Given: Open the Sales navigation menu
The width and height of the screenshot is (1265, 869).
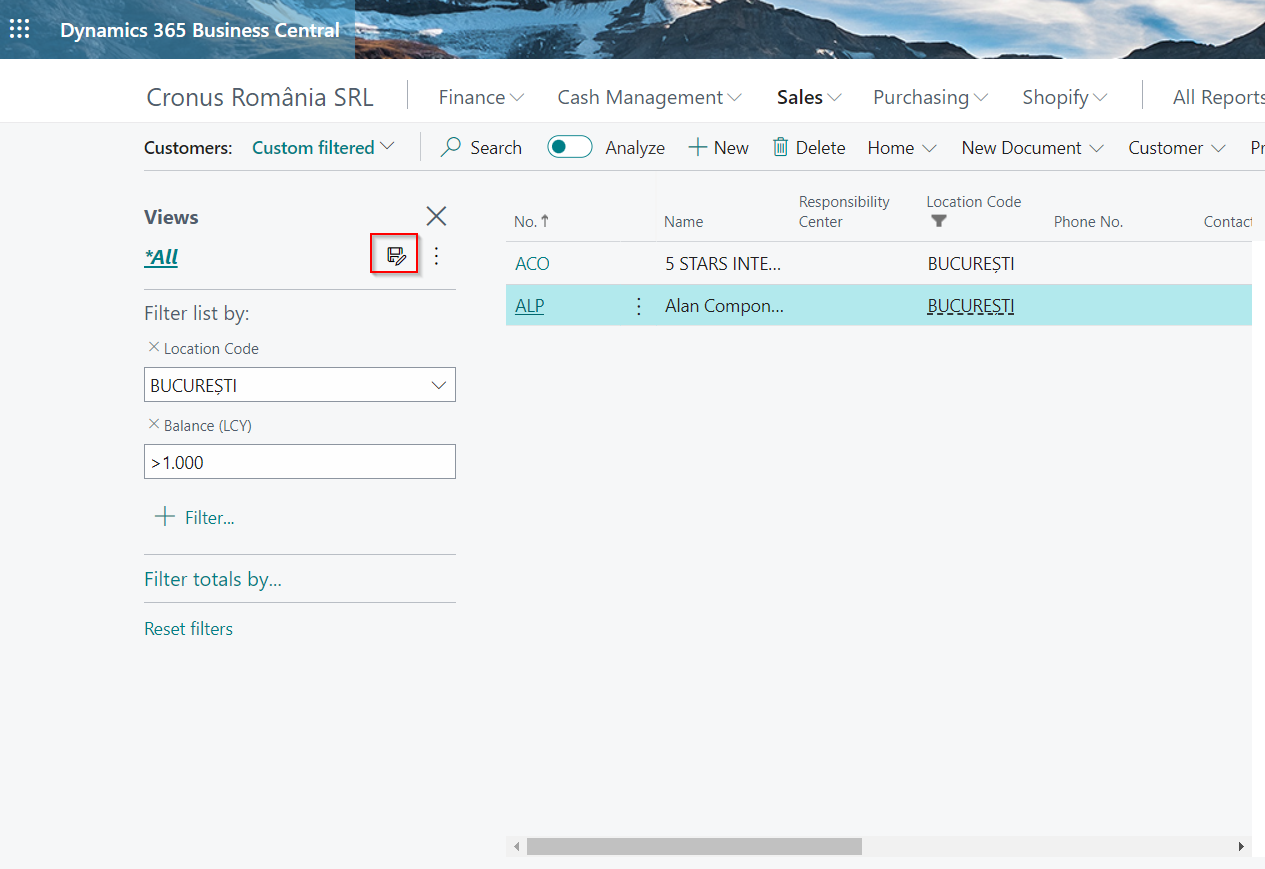Looking at the screenshot, I should click(x=809, y=97).
